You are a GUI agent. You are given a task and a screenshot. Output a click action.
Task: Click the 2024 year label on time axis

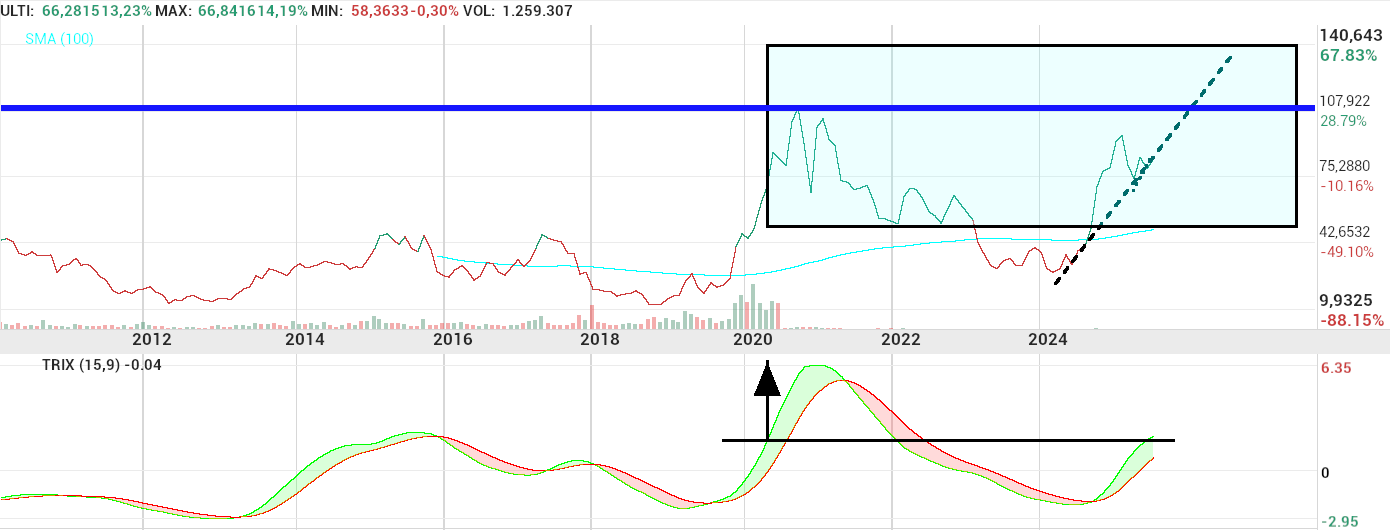coord(1049,340)
